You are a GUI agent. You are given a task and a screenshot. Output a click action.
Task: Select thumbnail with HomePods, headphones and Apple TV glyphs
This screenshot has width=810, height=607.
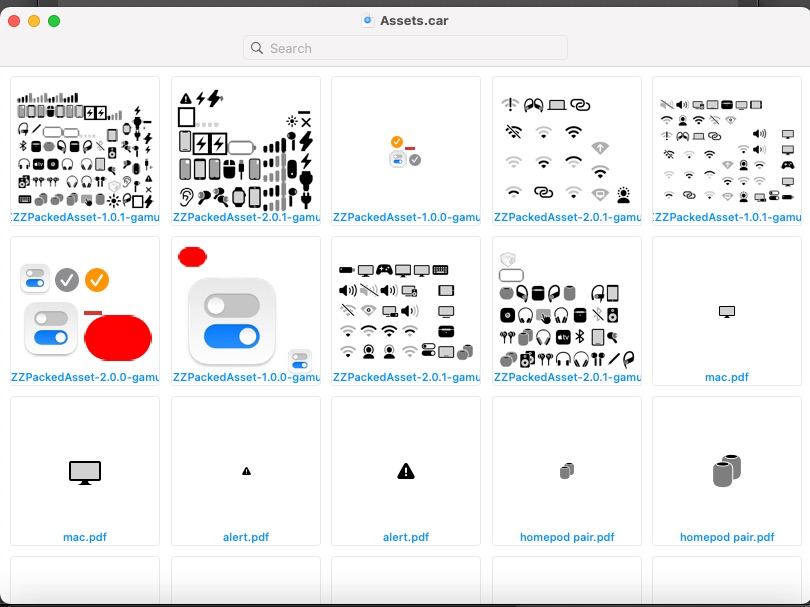point(567,310)
